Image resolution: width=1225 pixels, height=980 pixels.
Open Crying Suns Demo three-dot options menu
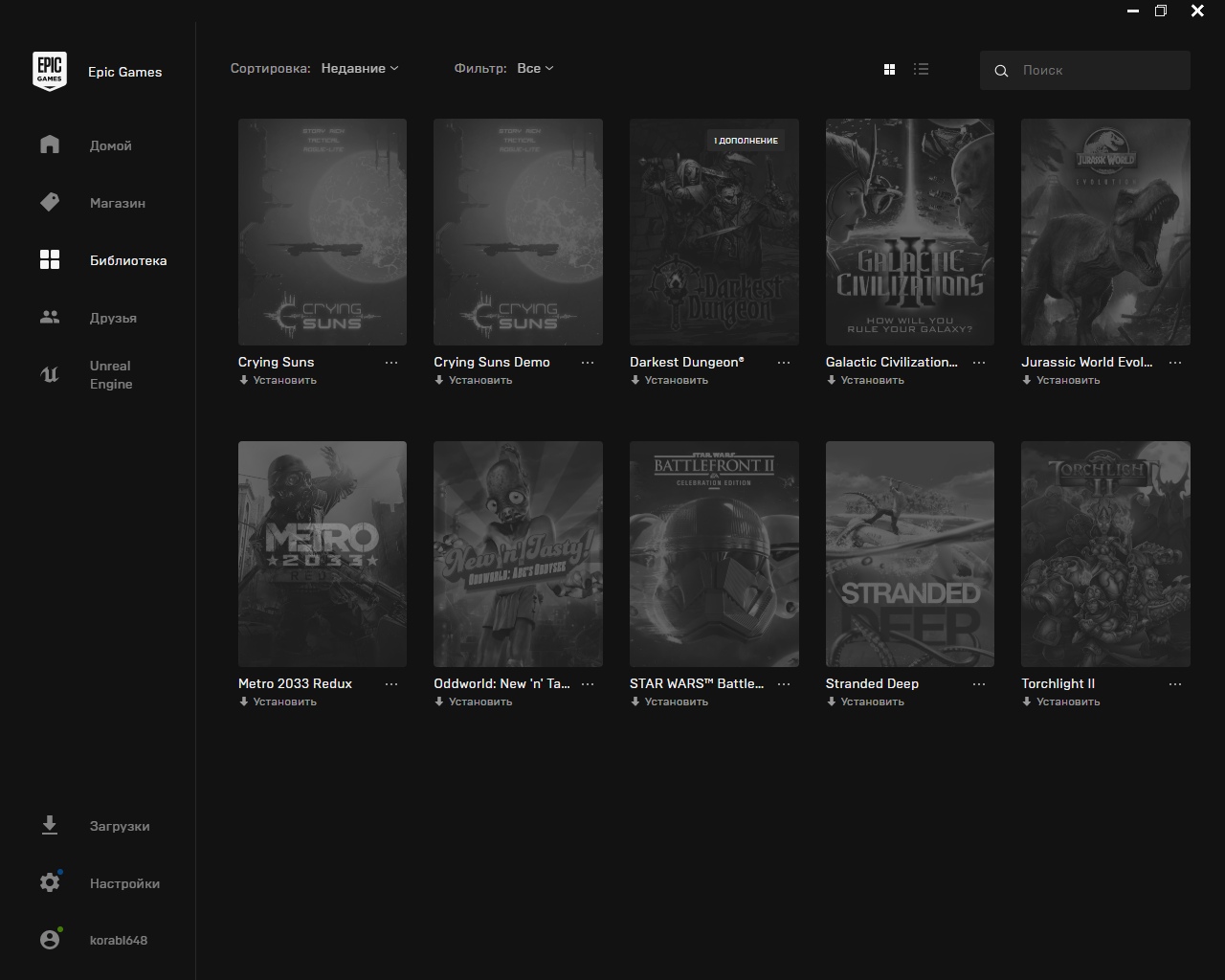pyautogui.click(x=588, y=363)
